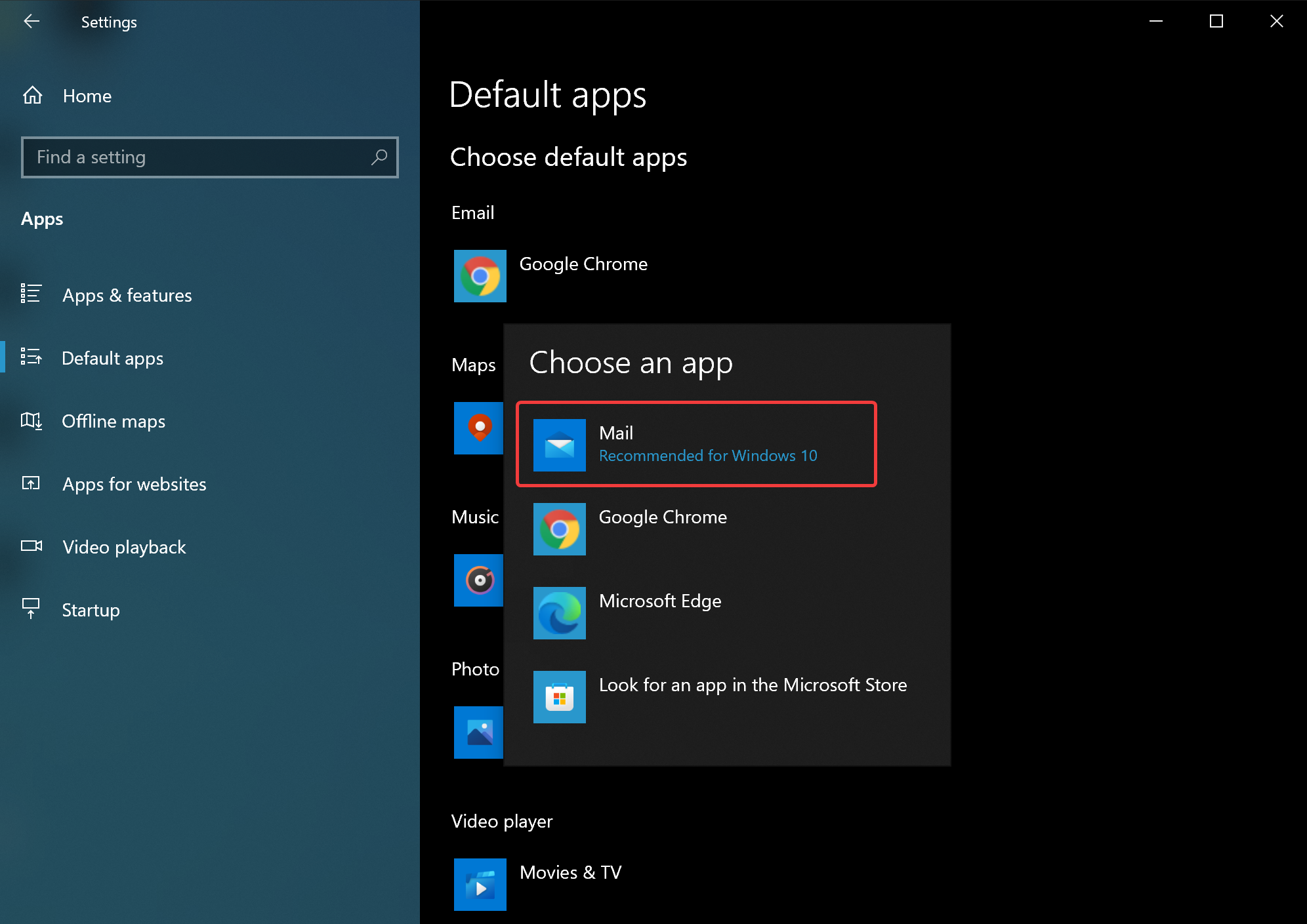Click the Apps heading in sidebar
This screenshot has width=1307, height=924.
tap(42, 219)
